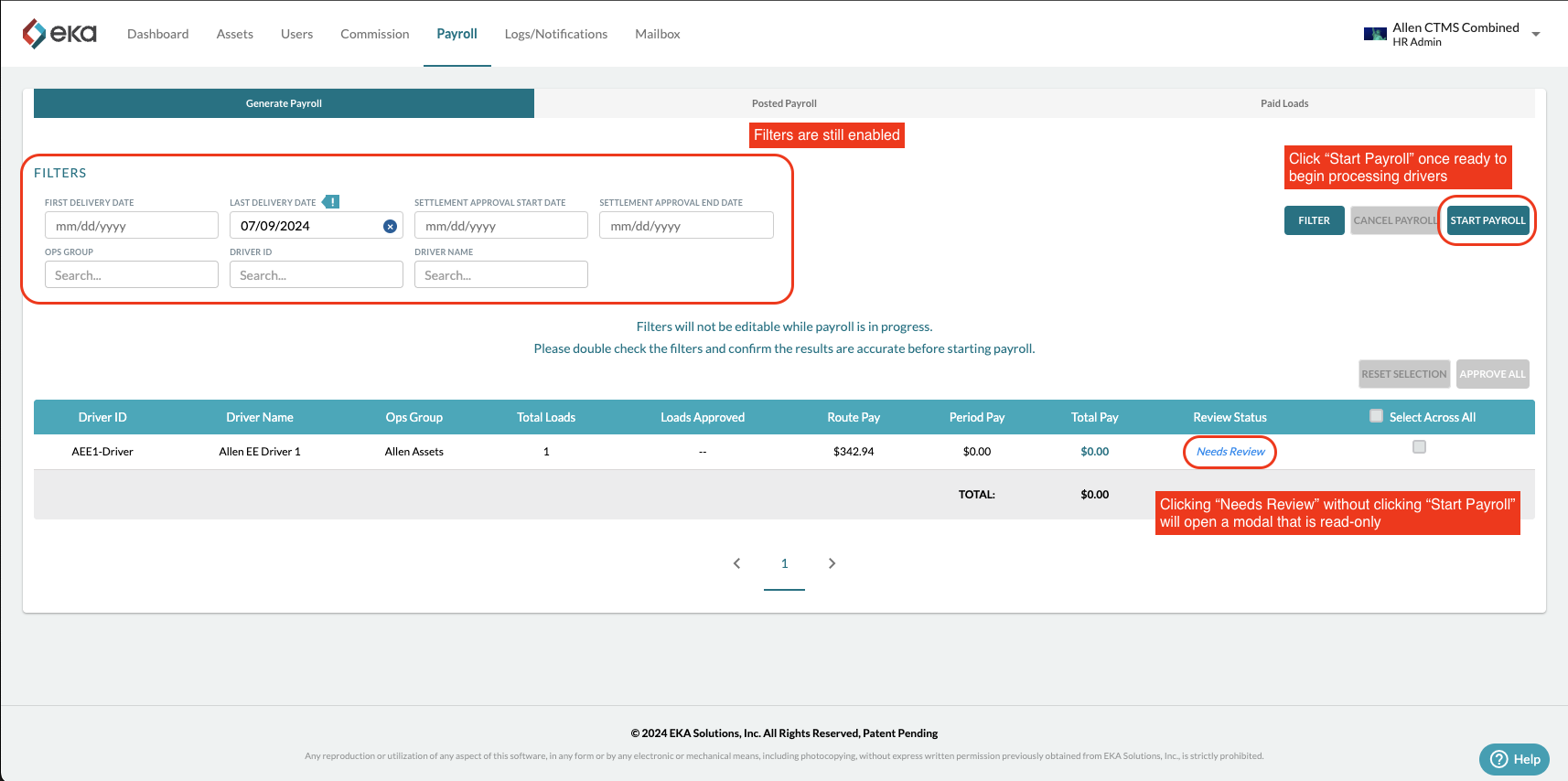This screenshot has width=1568, height=781.
Task: Click the country flag icon by user name
Action: coord(1375,34)
